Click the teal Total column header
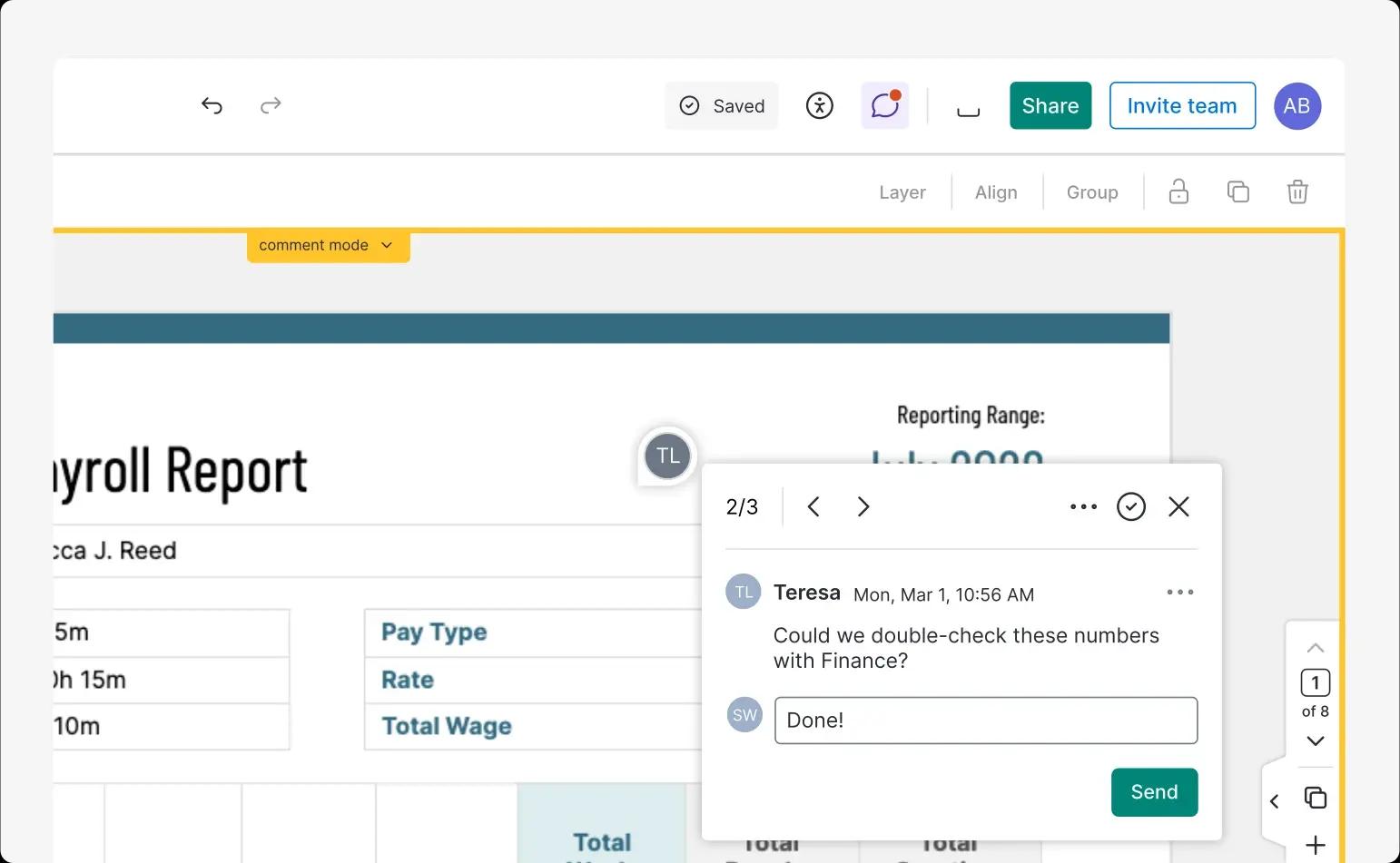The width and height of the screenshot is (1400, 863). [x=602, y=823]
